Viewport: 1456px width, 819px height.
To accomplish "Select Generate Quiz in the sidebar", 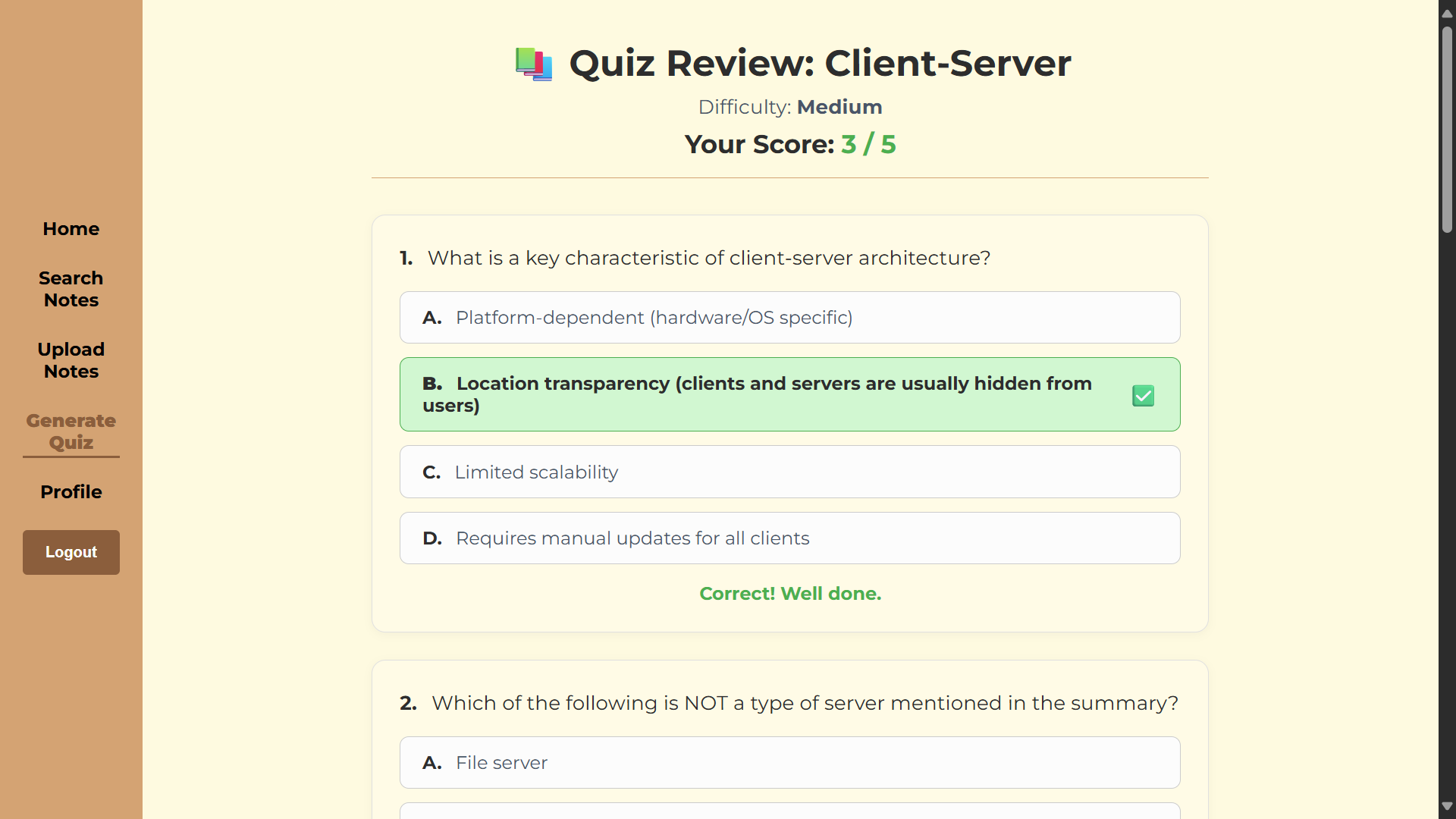I will point(71,431).
